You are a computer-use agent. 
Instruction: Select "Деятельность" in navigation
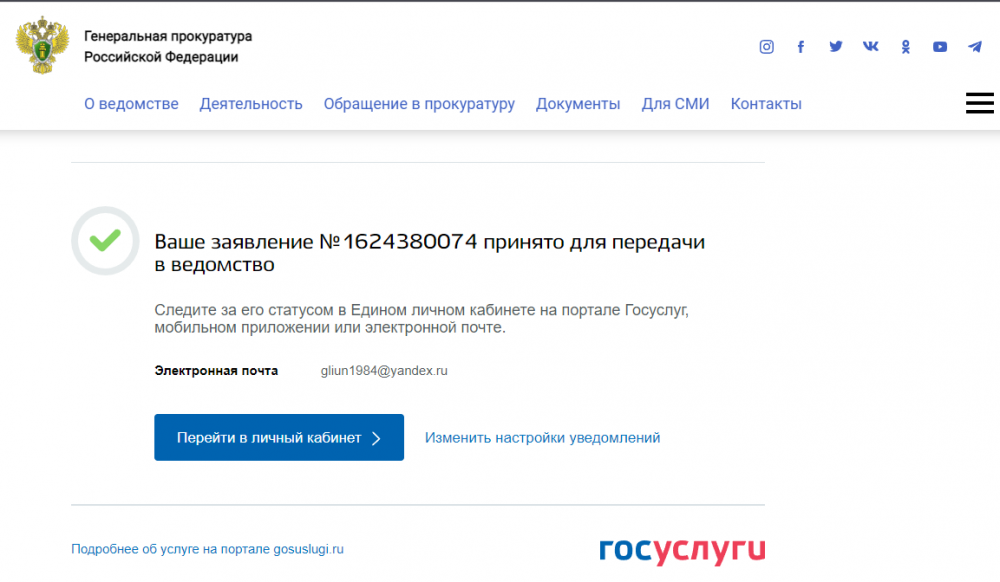(x=251, y=104)
